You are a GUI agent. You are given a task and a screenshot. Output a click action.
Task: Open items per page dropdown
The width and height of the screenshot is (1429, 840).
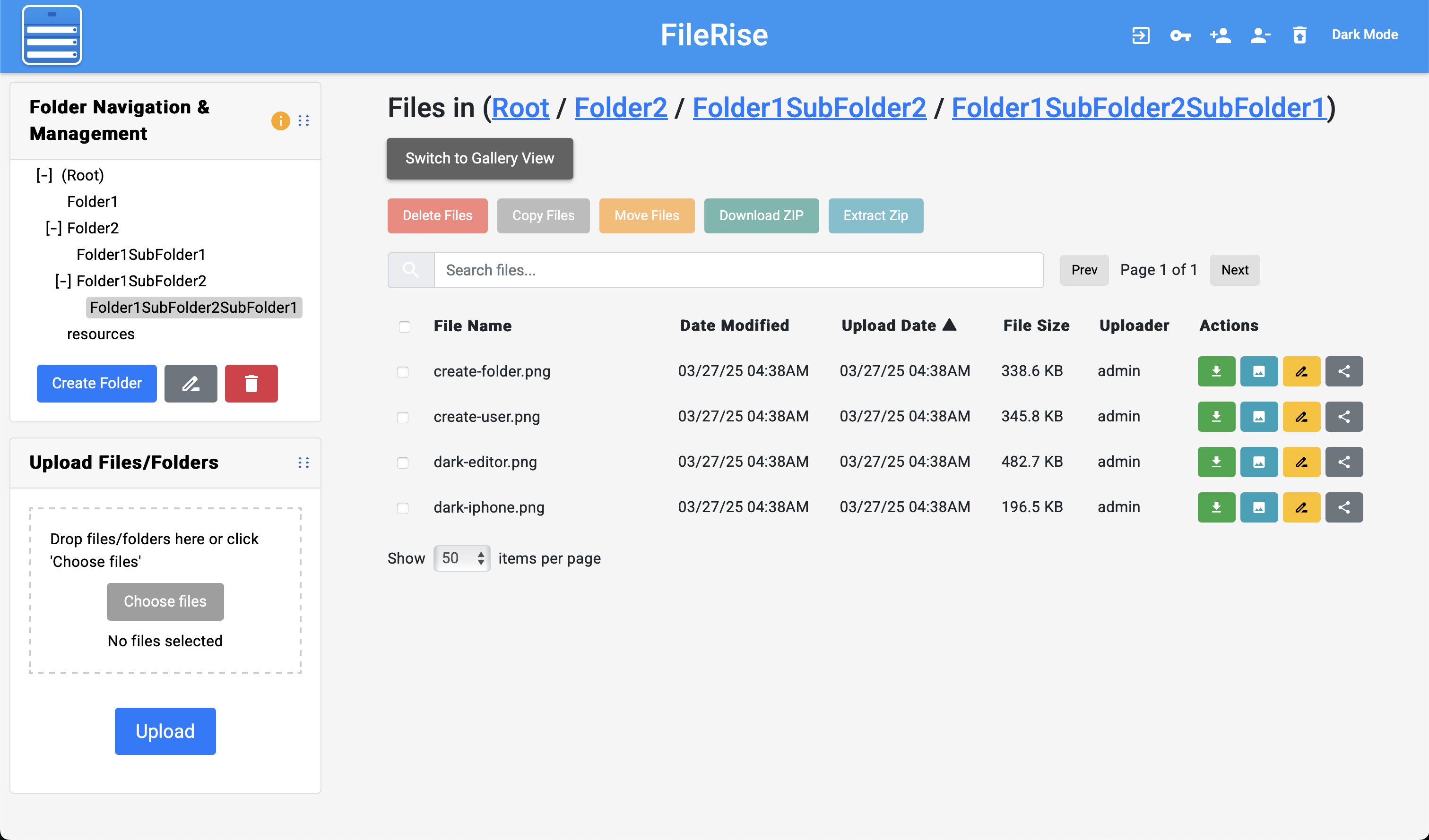click(x=461, y=558)
